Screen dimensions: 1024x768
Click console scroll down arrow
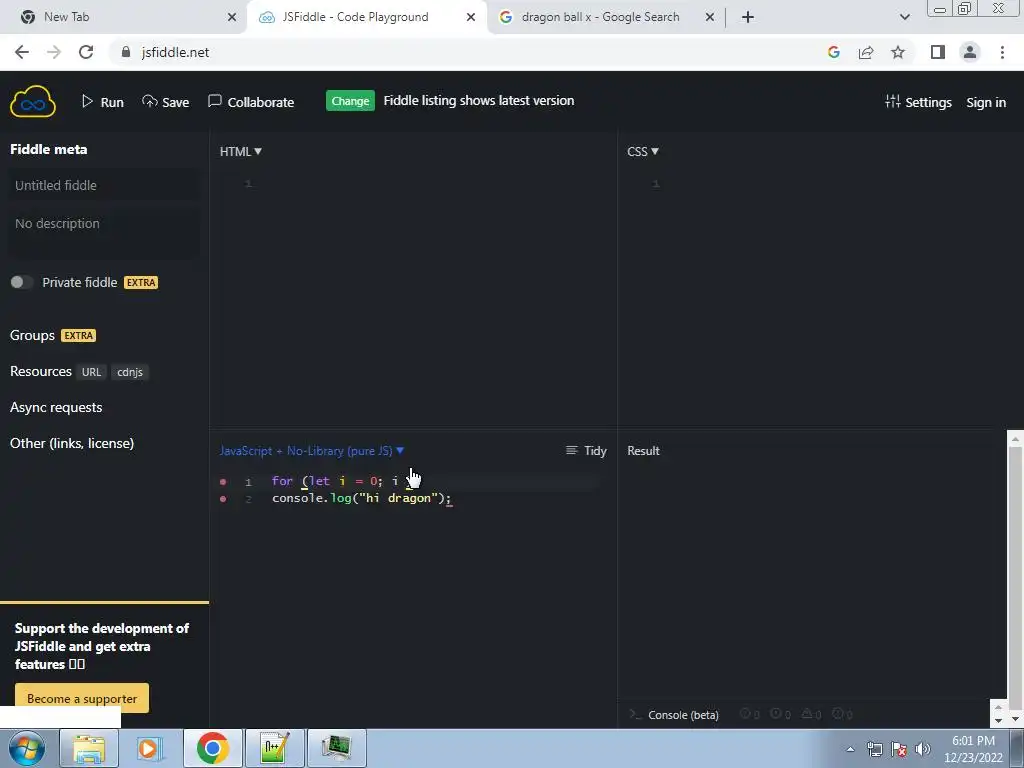point(998,720)
